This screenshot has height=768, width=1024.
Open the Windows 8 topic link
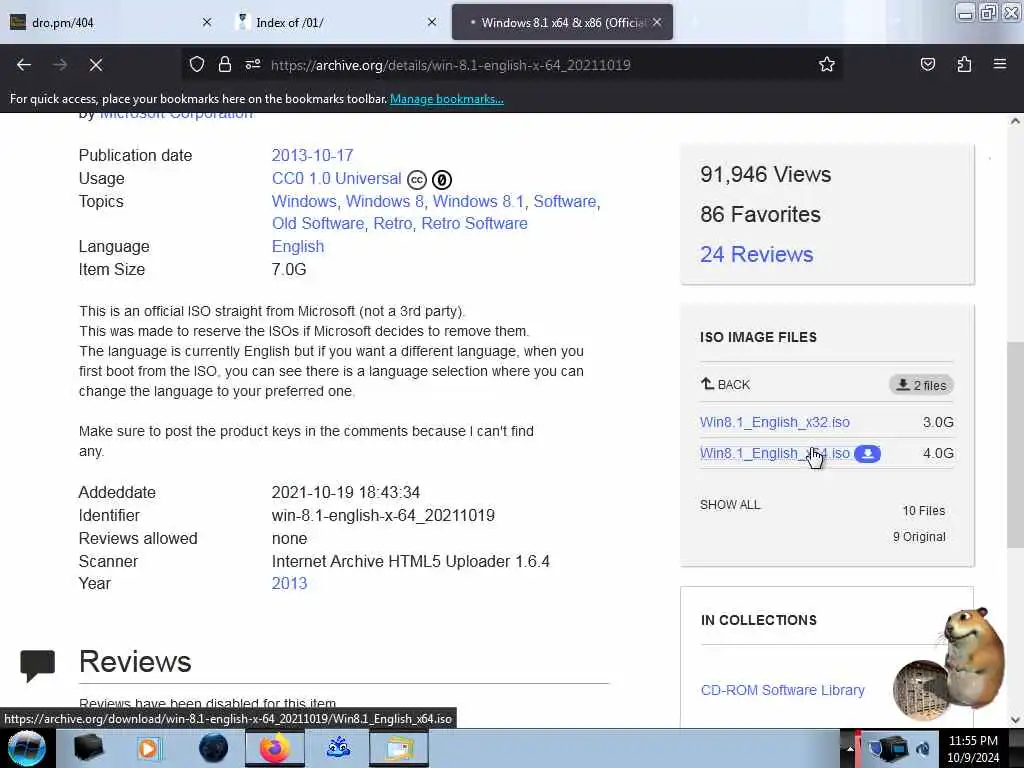click(x=385, y=201)
